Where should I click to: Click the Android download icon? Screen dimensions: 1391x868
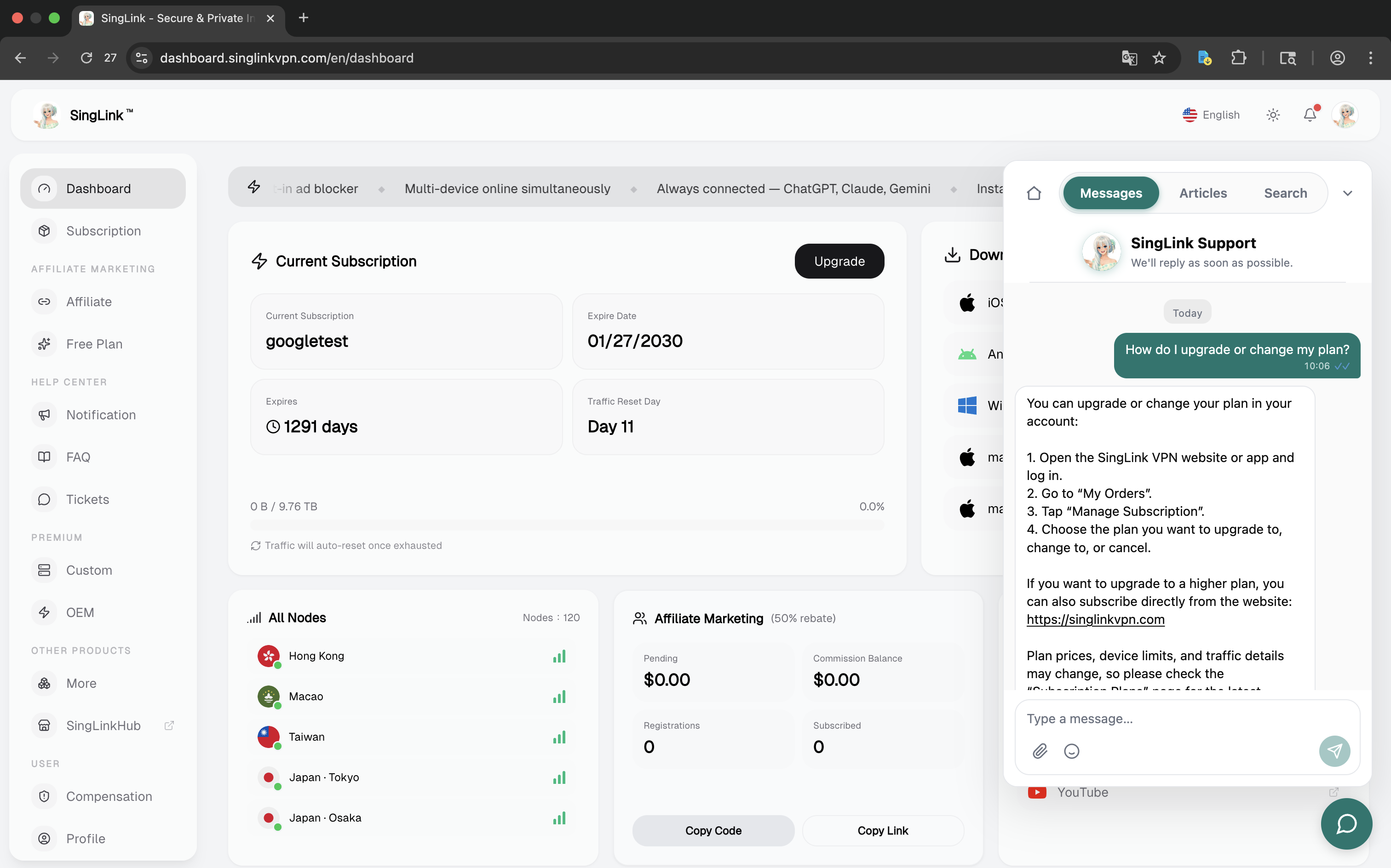[967, 354]
